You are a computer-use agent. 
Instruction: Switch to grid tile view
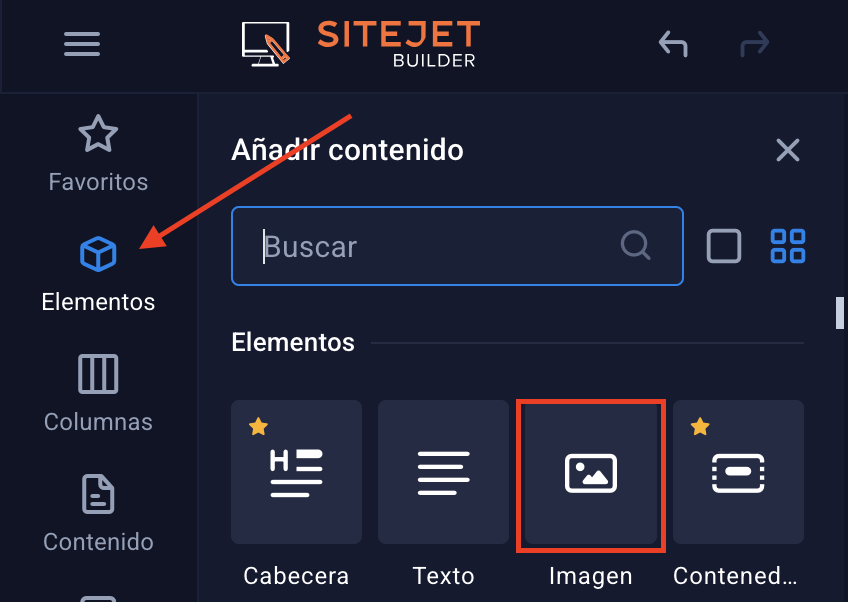[787, 246]
